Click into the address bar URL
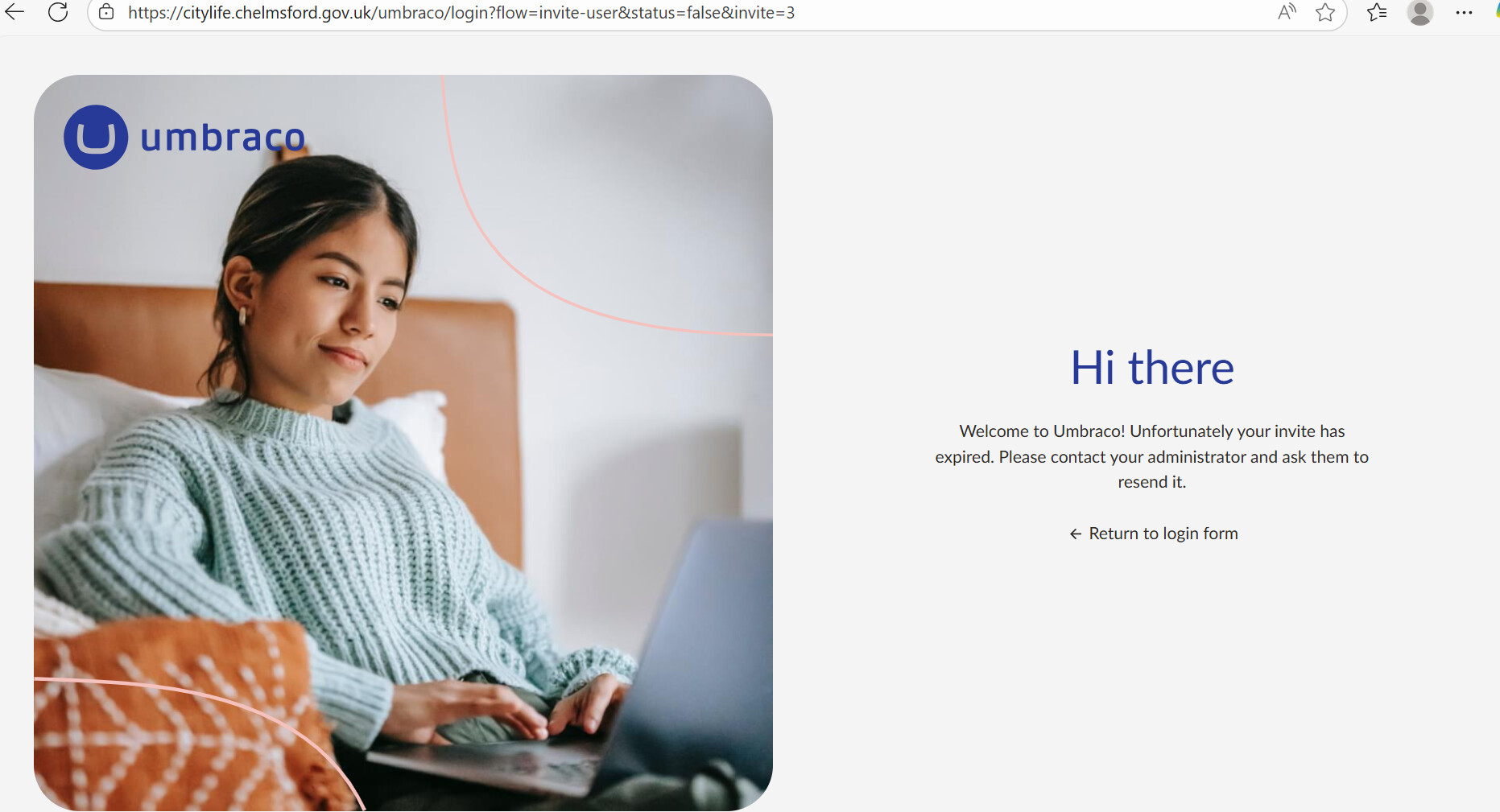Screen dimensions: 1500x812 461,13
